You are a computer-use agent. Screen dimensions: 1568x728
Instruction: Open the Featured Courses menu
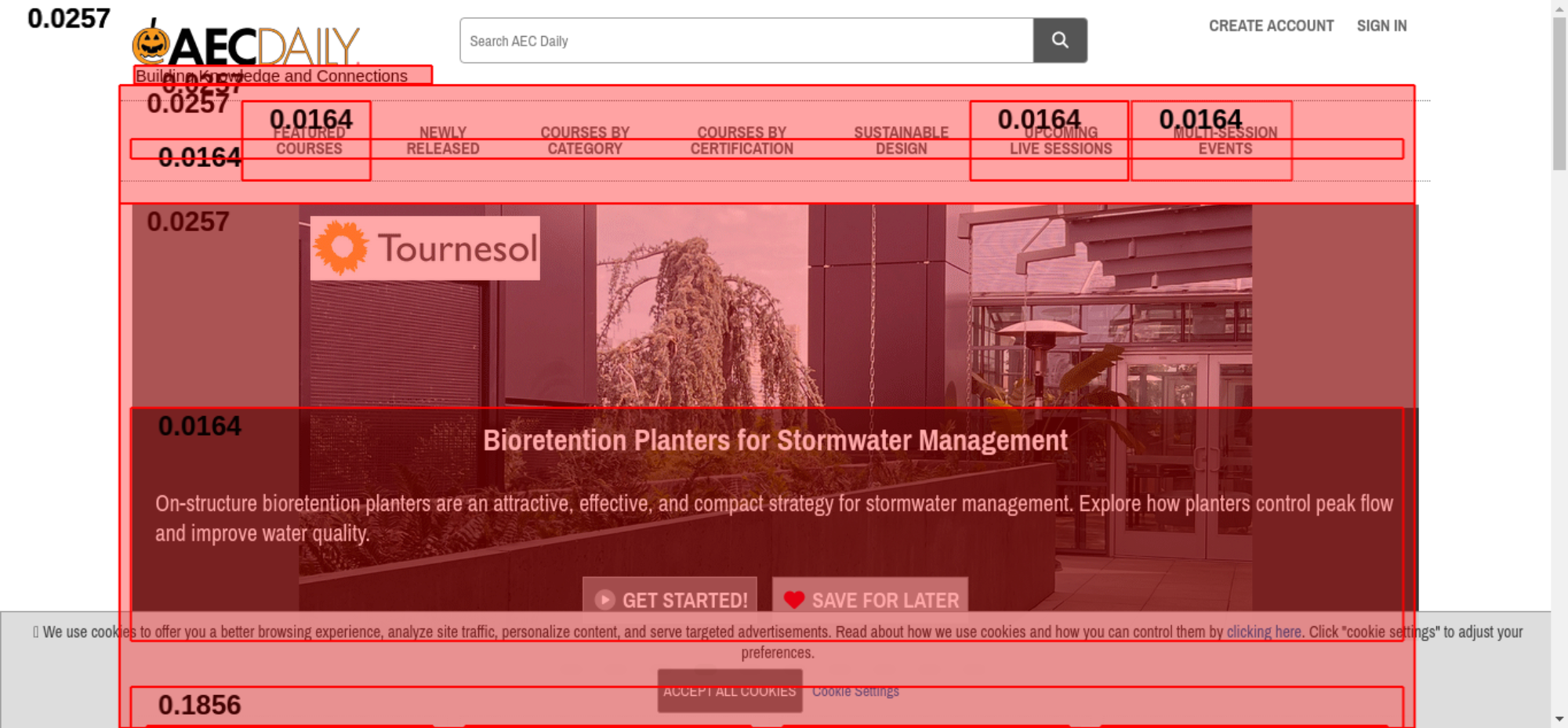pyautogui.click(x=309, y=140)
